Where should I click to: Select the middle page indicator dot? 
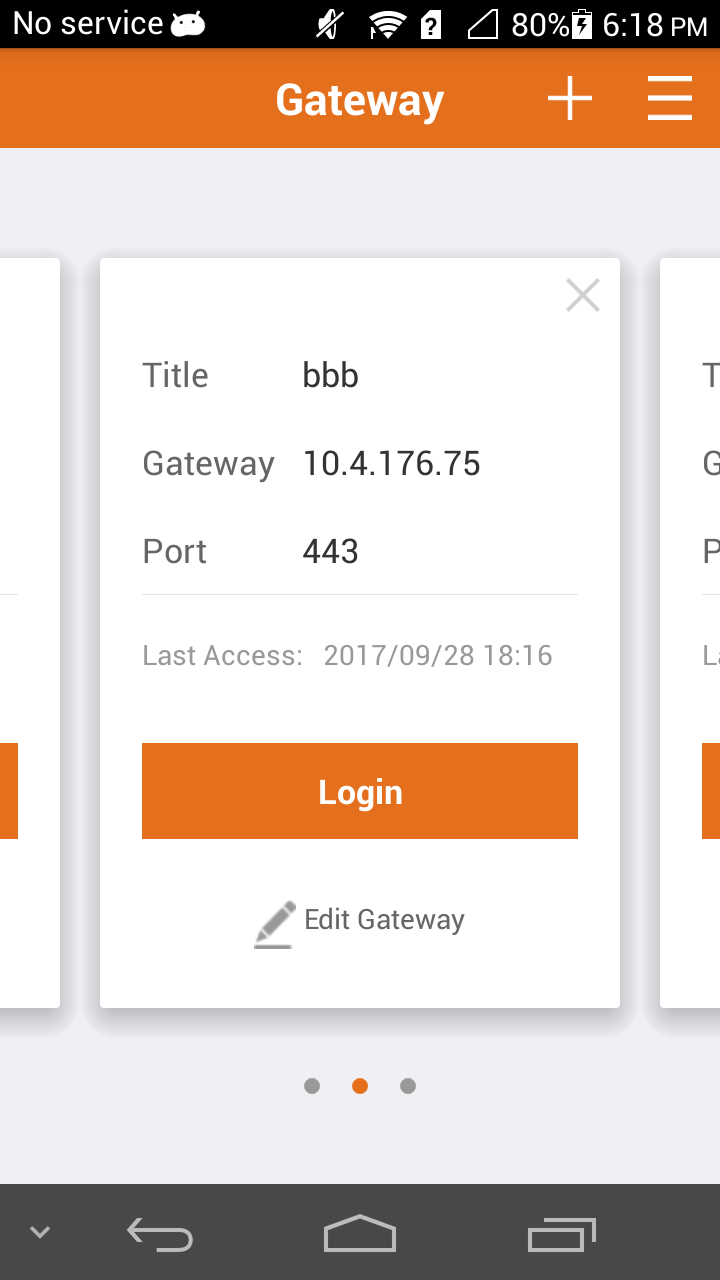pyautogui.click(x=360, y=1086)
